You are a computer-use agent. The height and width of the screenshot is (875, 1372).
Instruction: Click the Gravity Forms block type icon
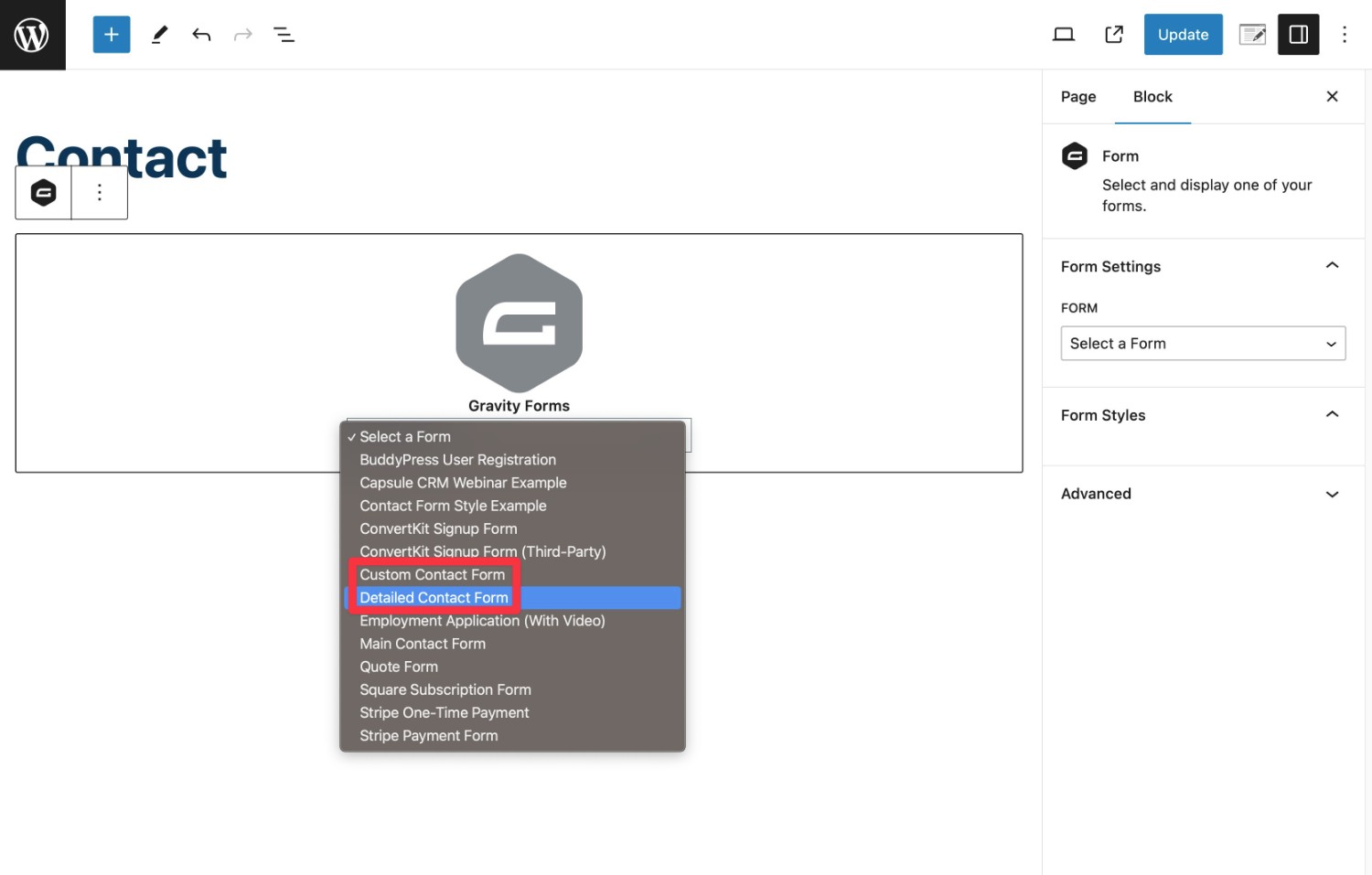coord(43,193)
